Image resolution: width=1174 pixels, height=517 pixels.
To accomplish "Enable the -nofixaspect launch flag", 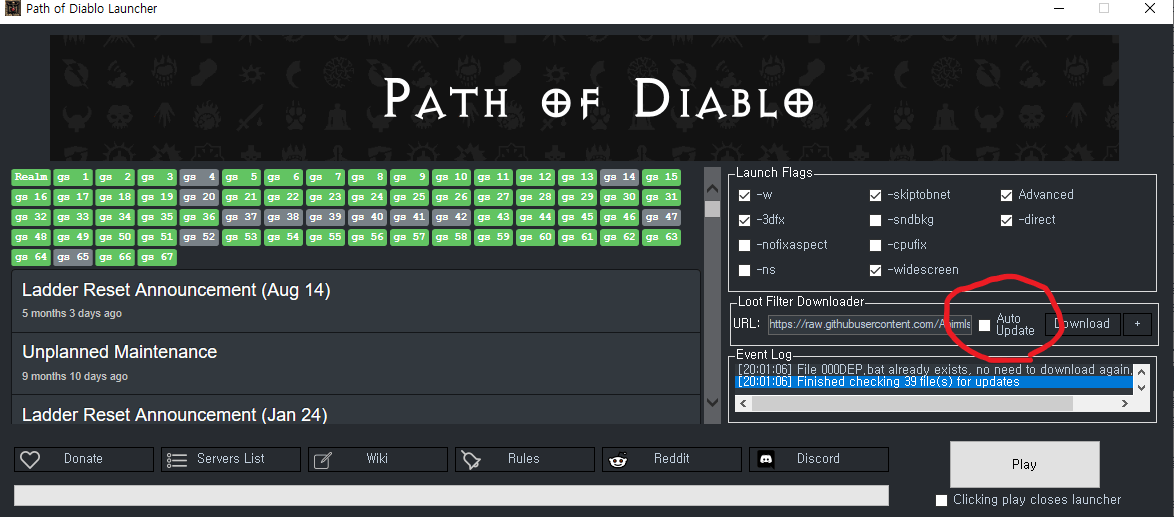I will point(744,245).
